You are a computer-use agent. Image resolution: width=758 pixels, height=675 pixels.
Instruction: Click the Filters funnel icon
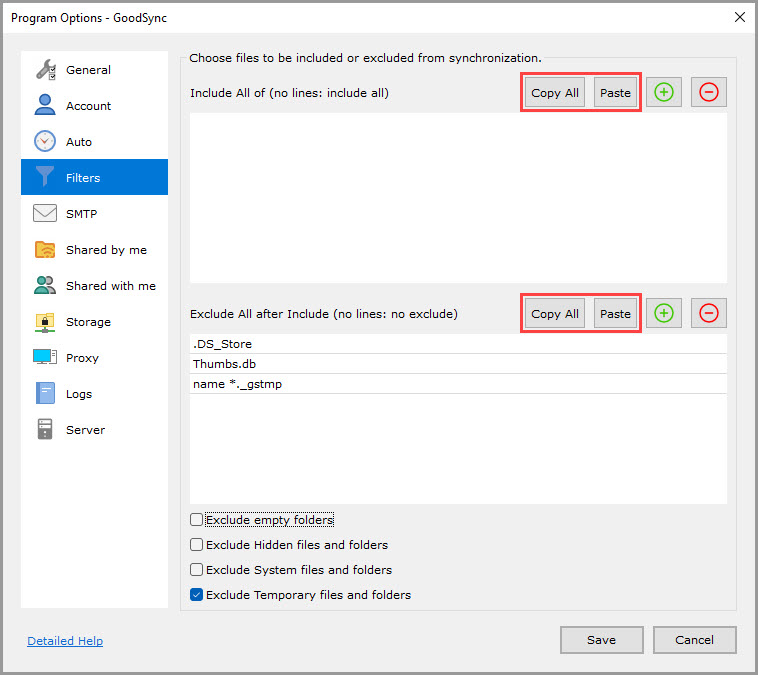pyautogui.click(x=45, y=176)
